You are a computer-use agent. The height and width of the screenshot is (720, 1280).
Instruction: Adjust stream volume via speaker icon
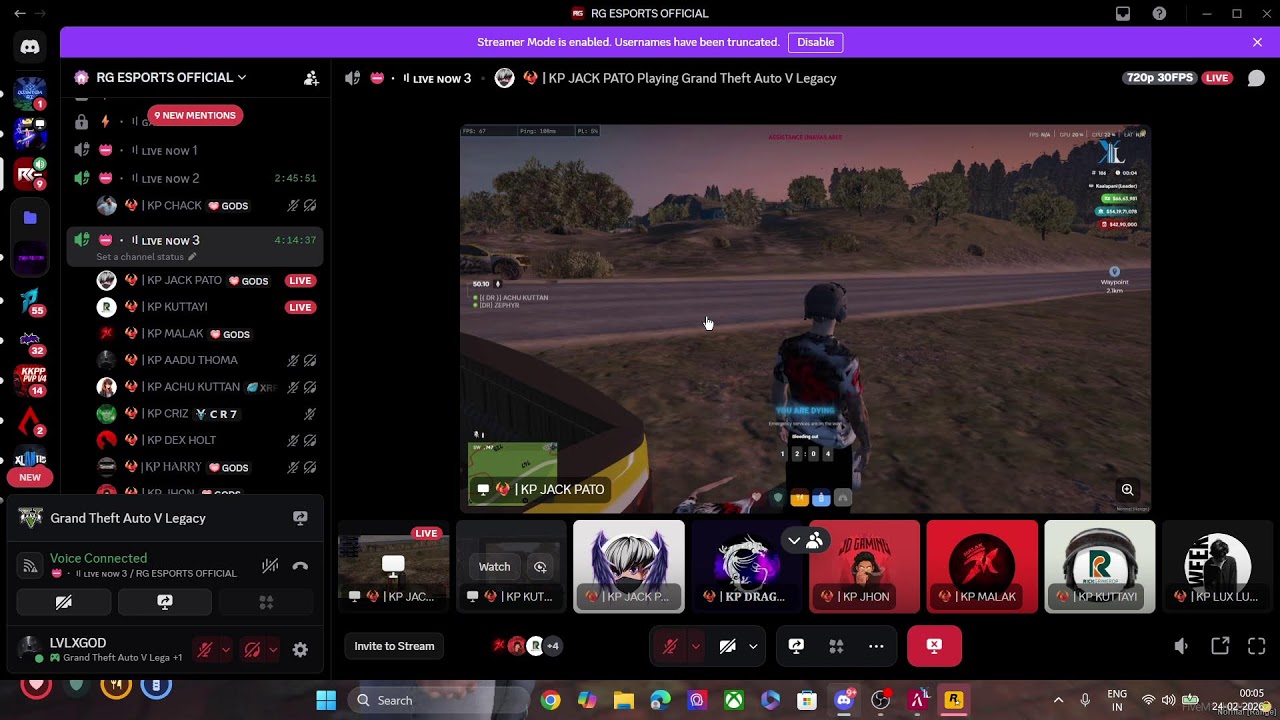coord(1181,646)
